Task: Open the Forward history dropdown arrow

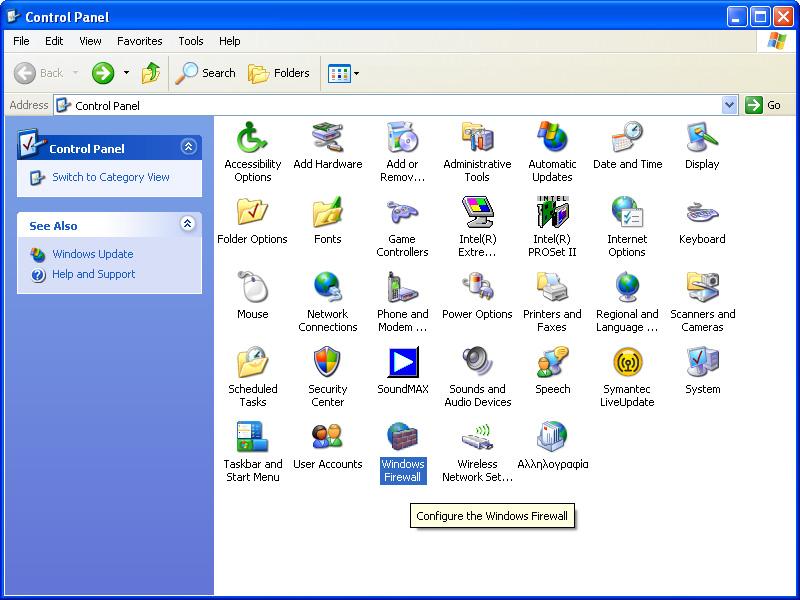Action: point(126,73)
